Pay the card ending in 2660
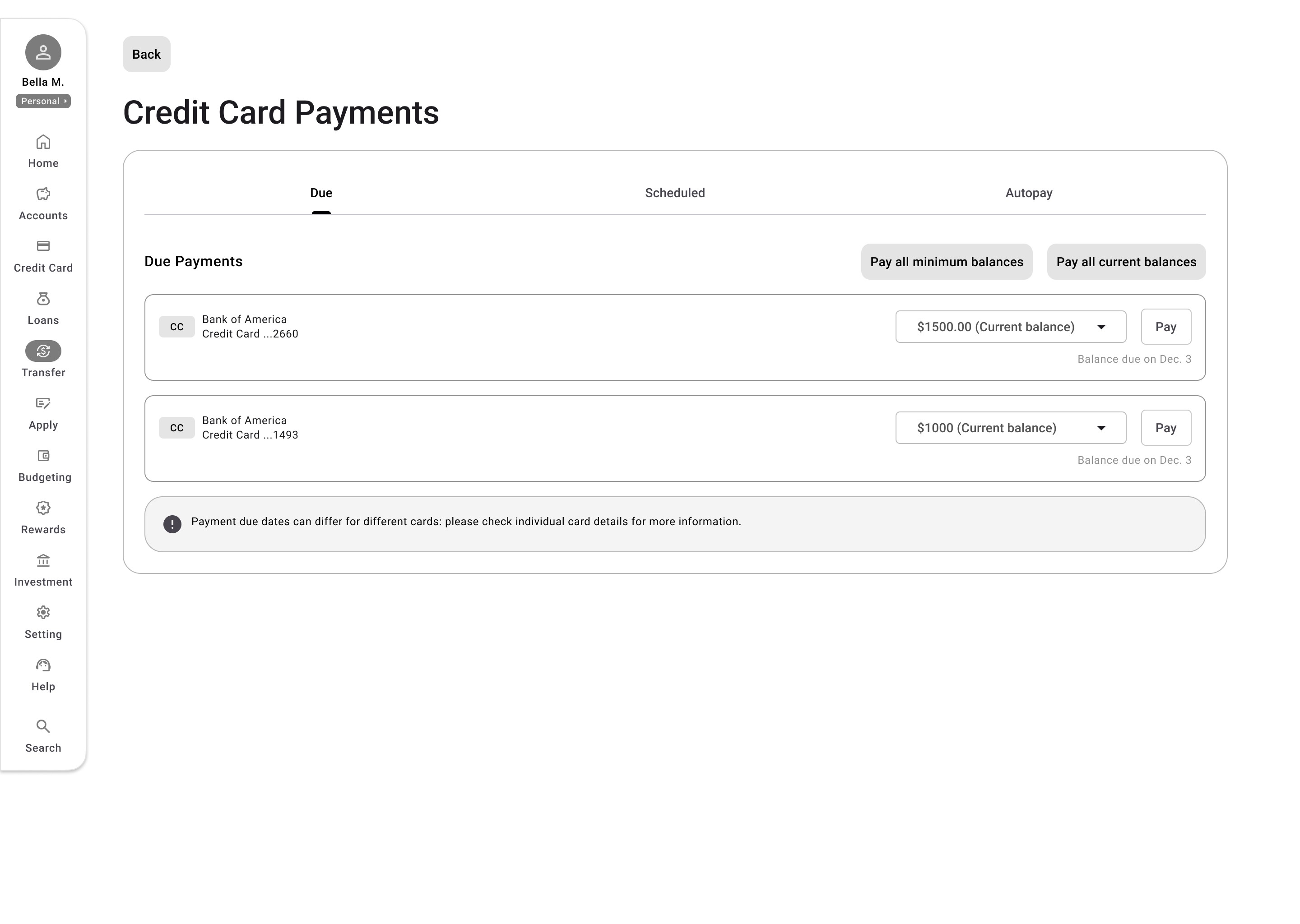 click(x=1165, y=327)
